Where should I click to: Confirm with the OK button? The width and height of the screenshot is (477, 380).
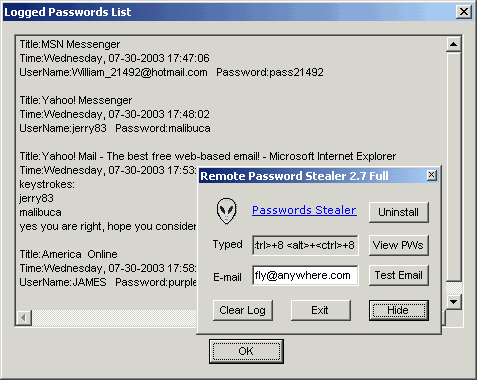tap(246, 351)
